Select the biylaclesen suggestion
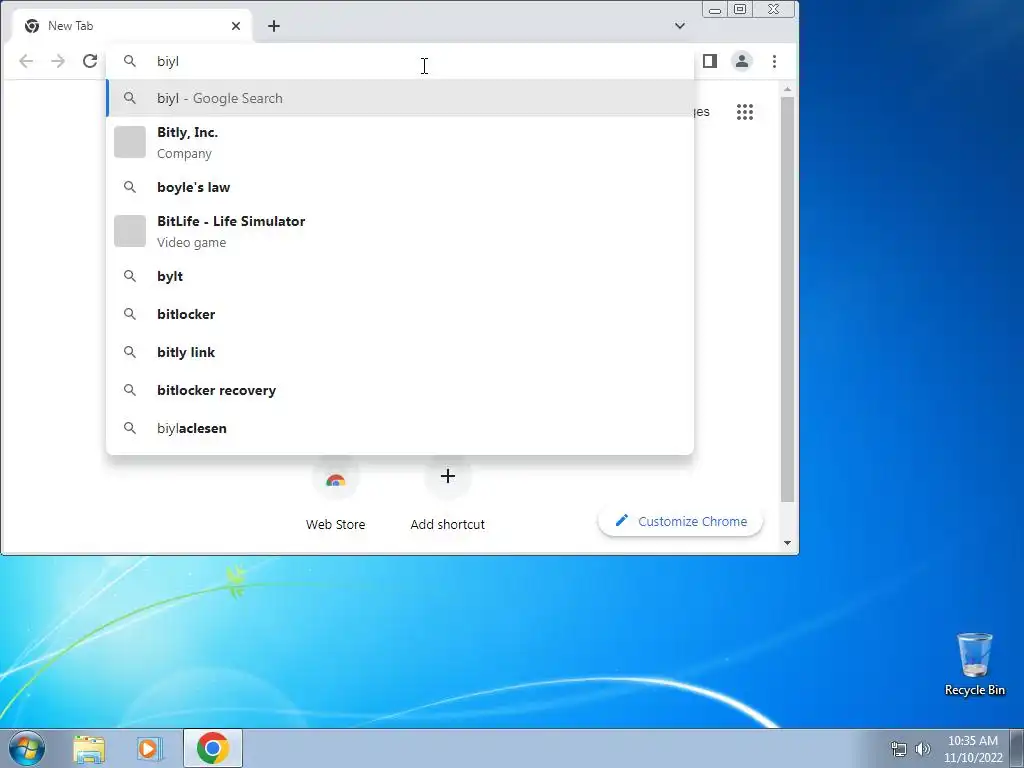The height and width of the screenshot is (768, 1024). tap(400, 428)
